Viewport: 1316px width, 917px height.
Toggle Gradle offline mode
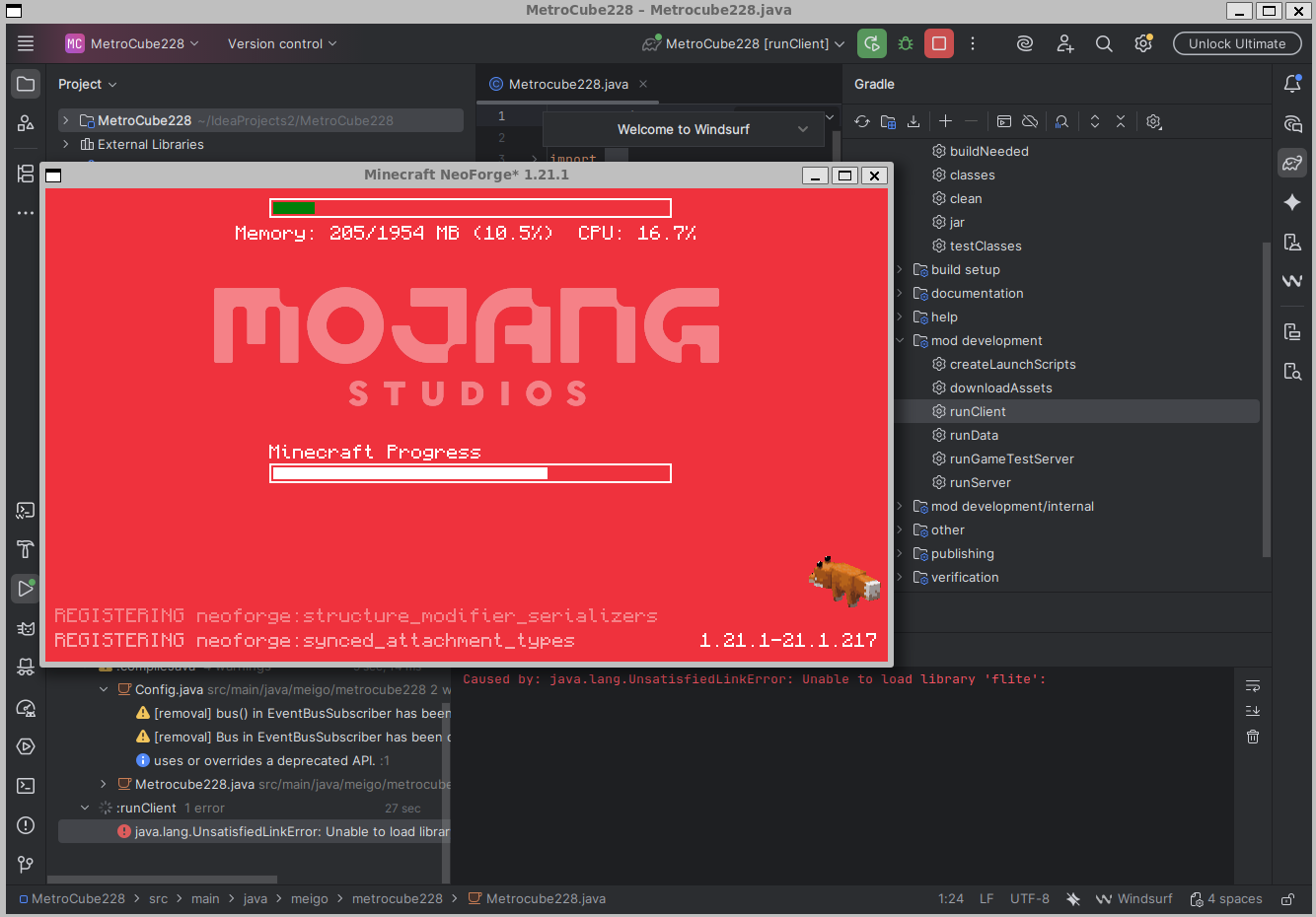point(1030,121)
